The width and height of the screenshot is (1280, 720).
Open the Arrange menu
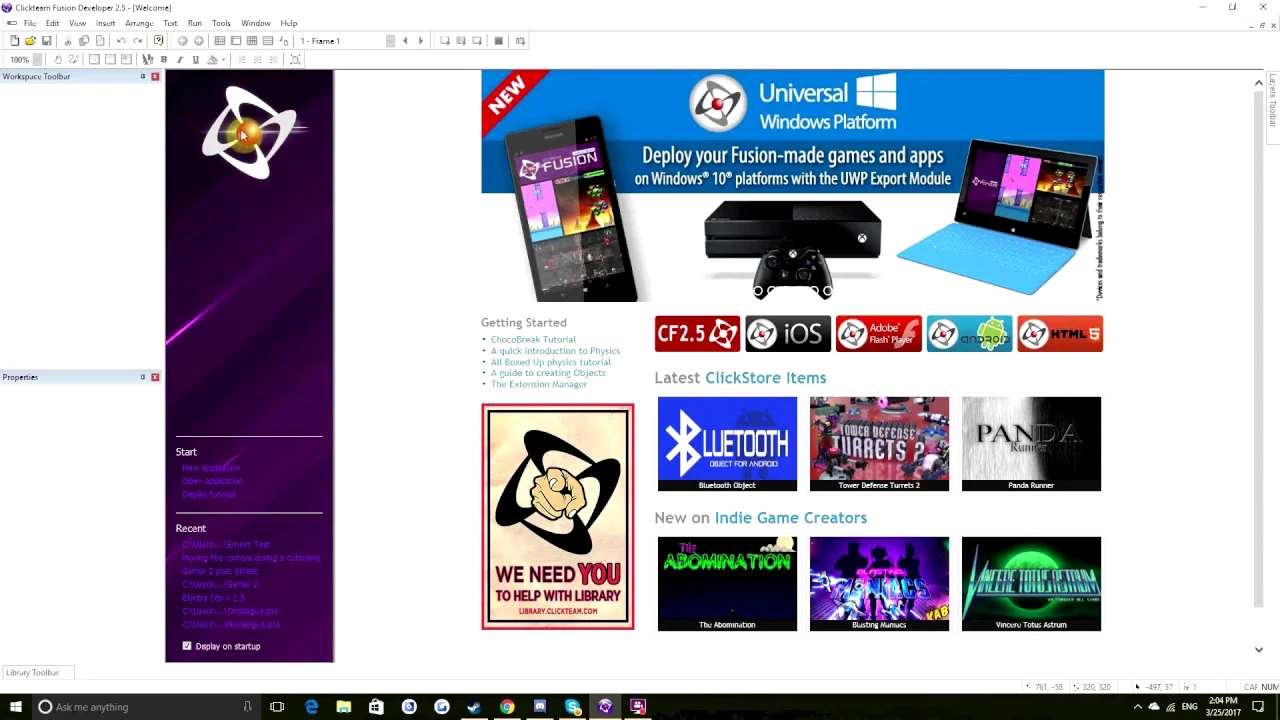pyautogui.click(x=139, y=23)
